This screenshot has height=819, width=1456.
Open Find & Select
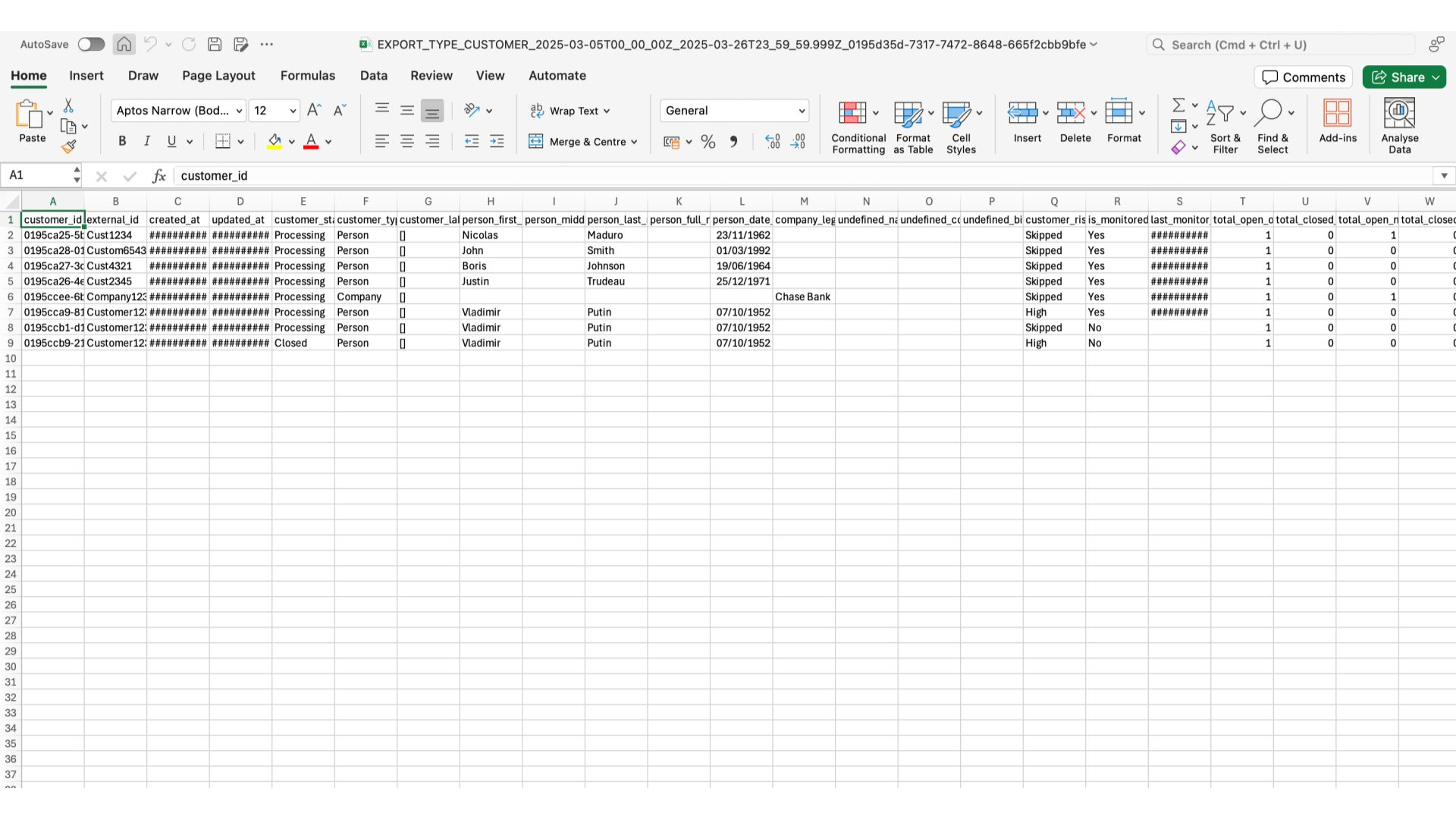(x=1272, y=124)
